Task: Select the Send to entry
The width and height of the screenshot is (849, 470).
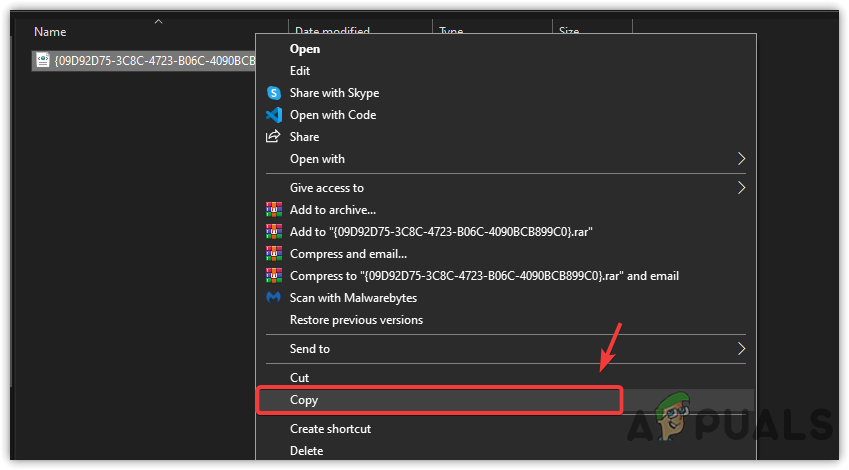Action: 310,349
